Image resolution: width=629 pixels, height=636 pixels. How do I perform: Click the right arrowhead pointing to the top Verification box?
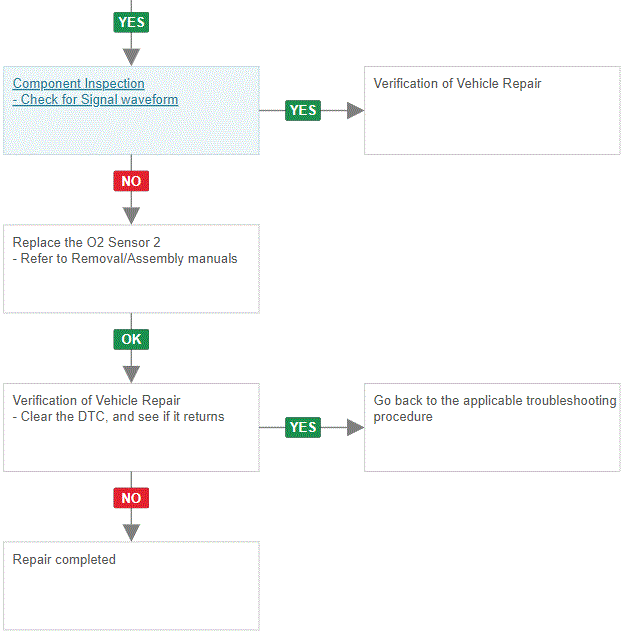point(355,110)
